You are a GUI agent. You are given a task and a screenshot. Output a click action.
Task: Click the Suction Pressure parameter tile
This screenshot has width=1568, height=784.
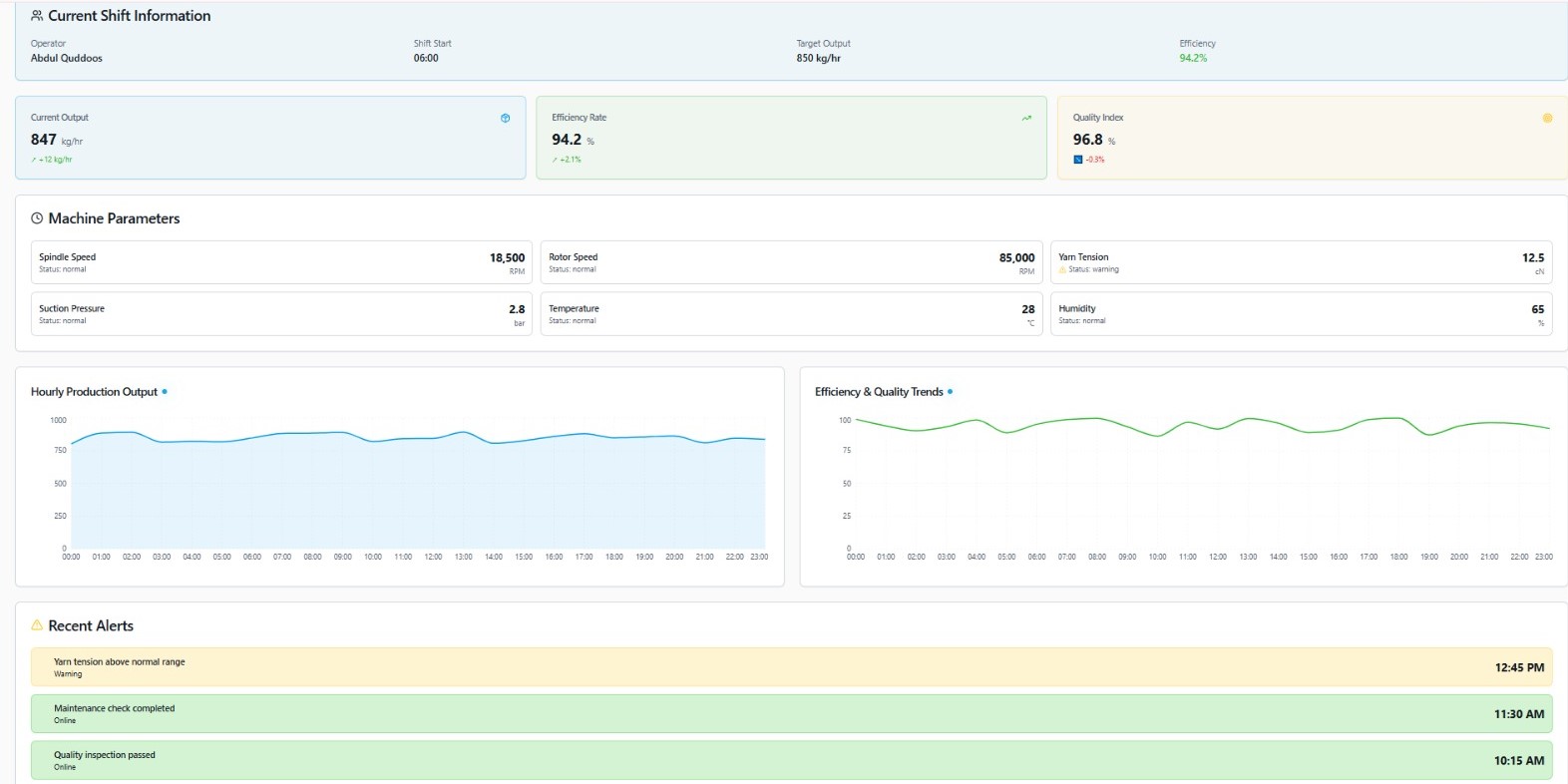point(281,314)
